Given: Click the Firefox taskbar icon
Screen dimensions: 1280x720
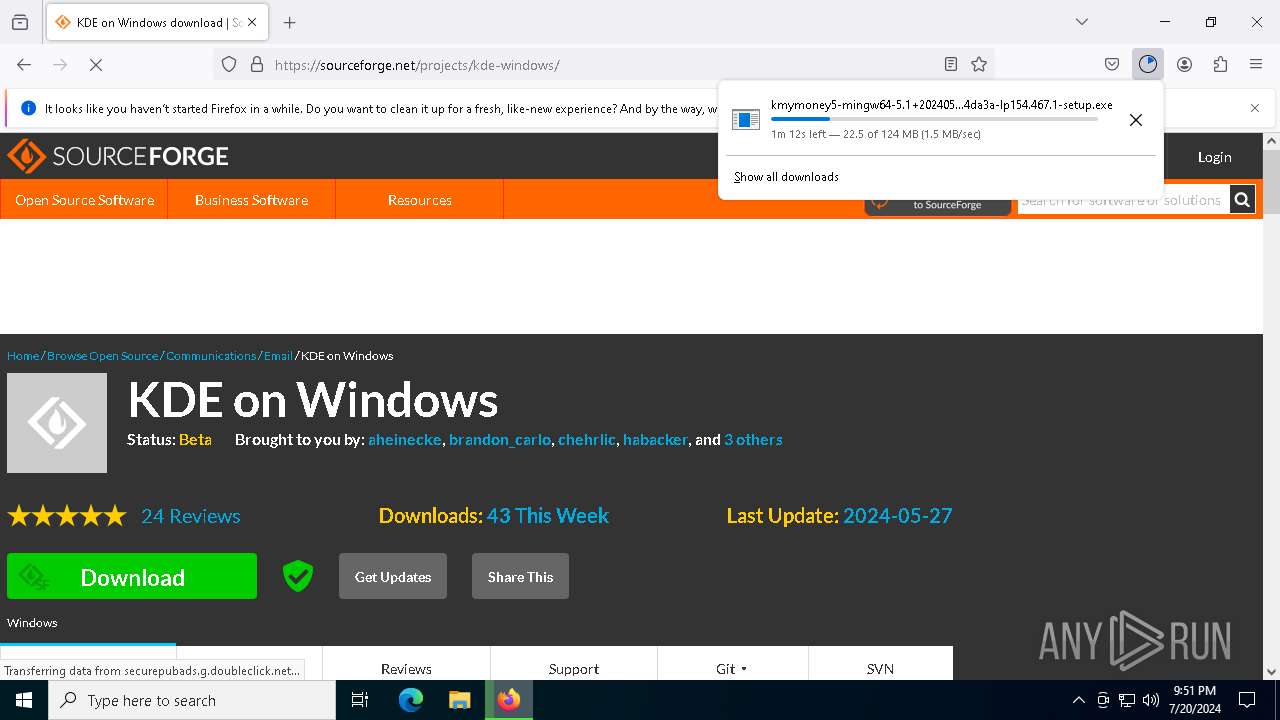Looking at the screenshot, I should [x=509, y=700].
